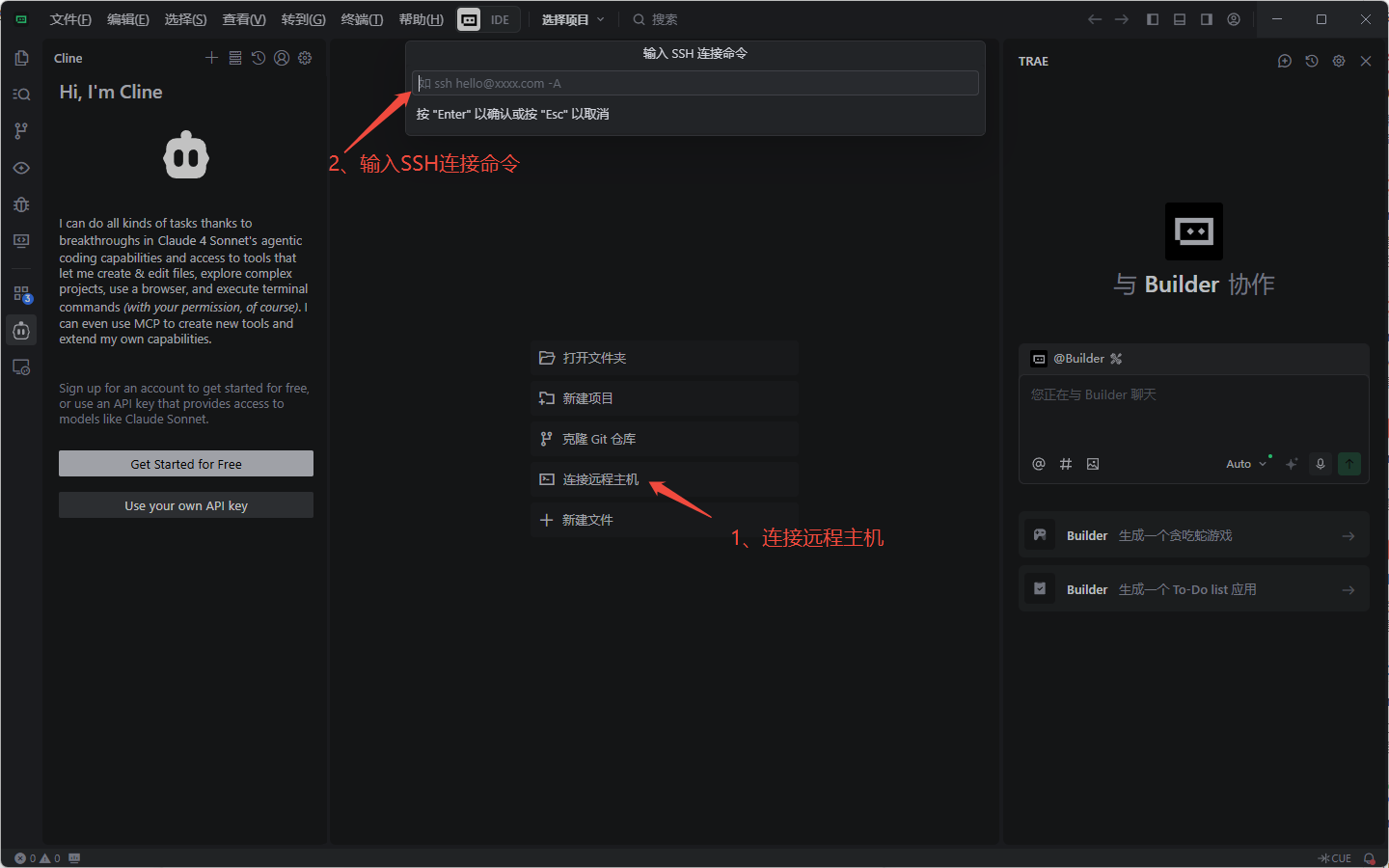Open the 选择项目 project dropdown
The image size is (1389, 868).
click(573, 19)
